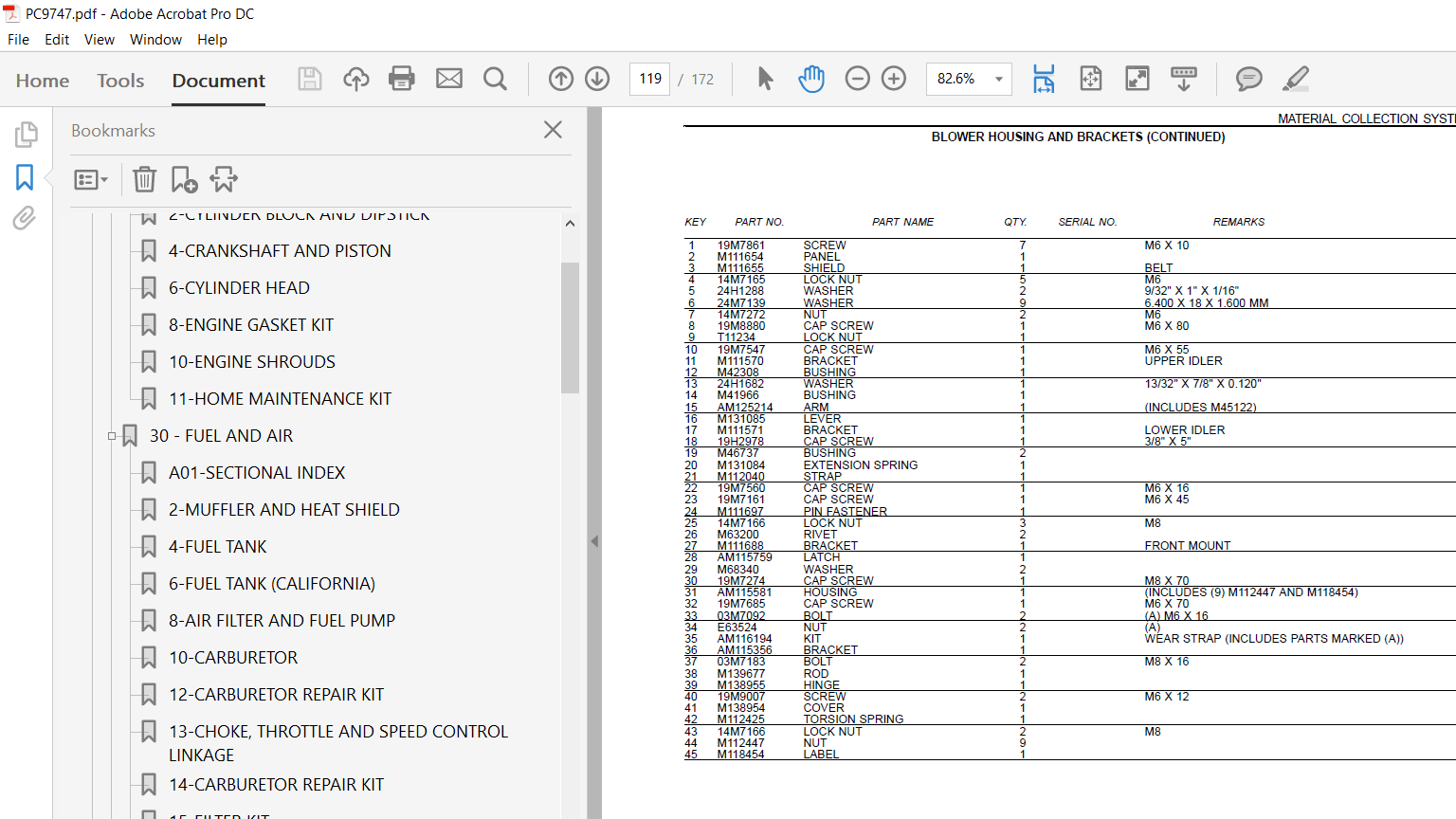Select the arrow Selection tool

point(766,79)
